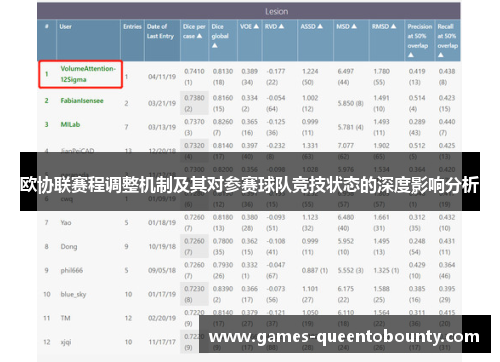500x362 pixels.
Task: Click RVD value -0.177 in first row
Action: tap(276, 71)
